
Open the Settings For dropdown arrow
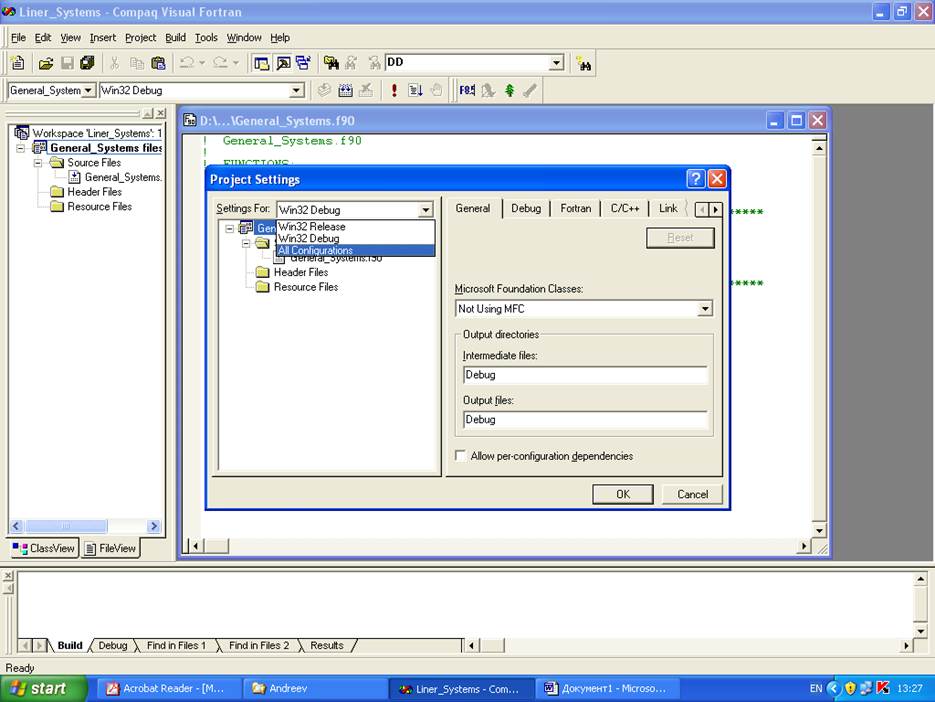pyautogui.click(x=425, y=210)
